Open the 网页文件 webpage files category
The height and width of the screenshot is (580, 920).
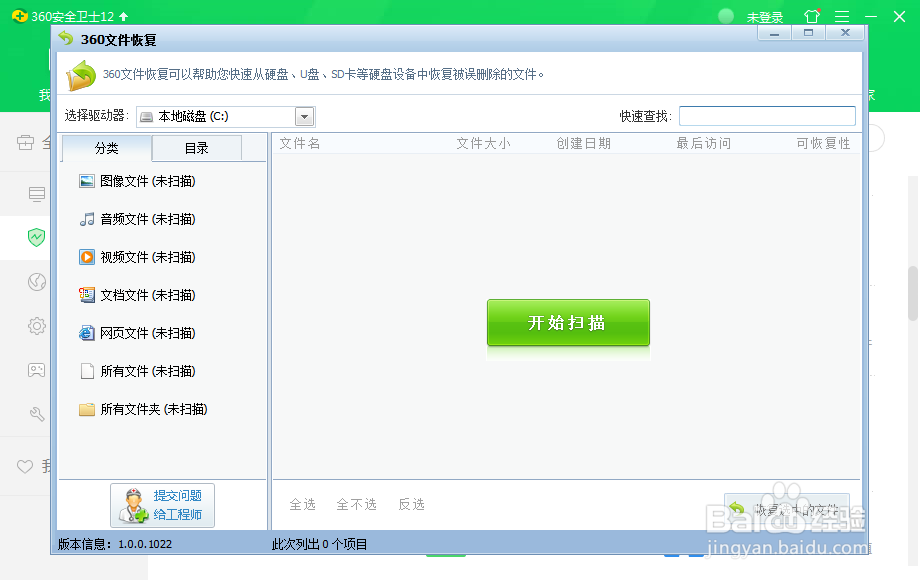[x=87, y=333]
